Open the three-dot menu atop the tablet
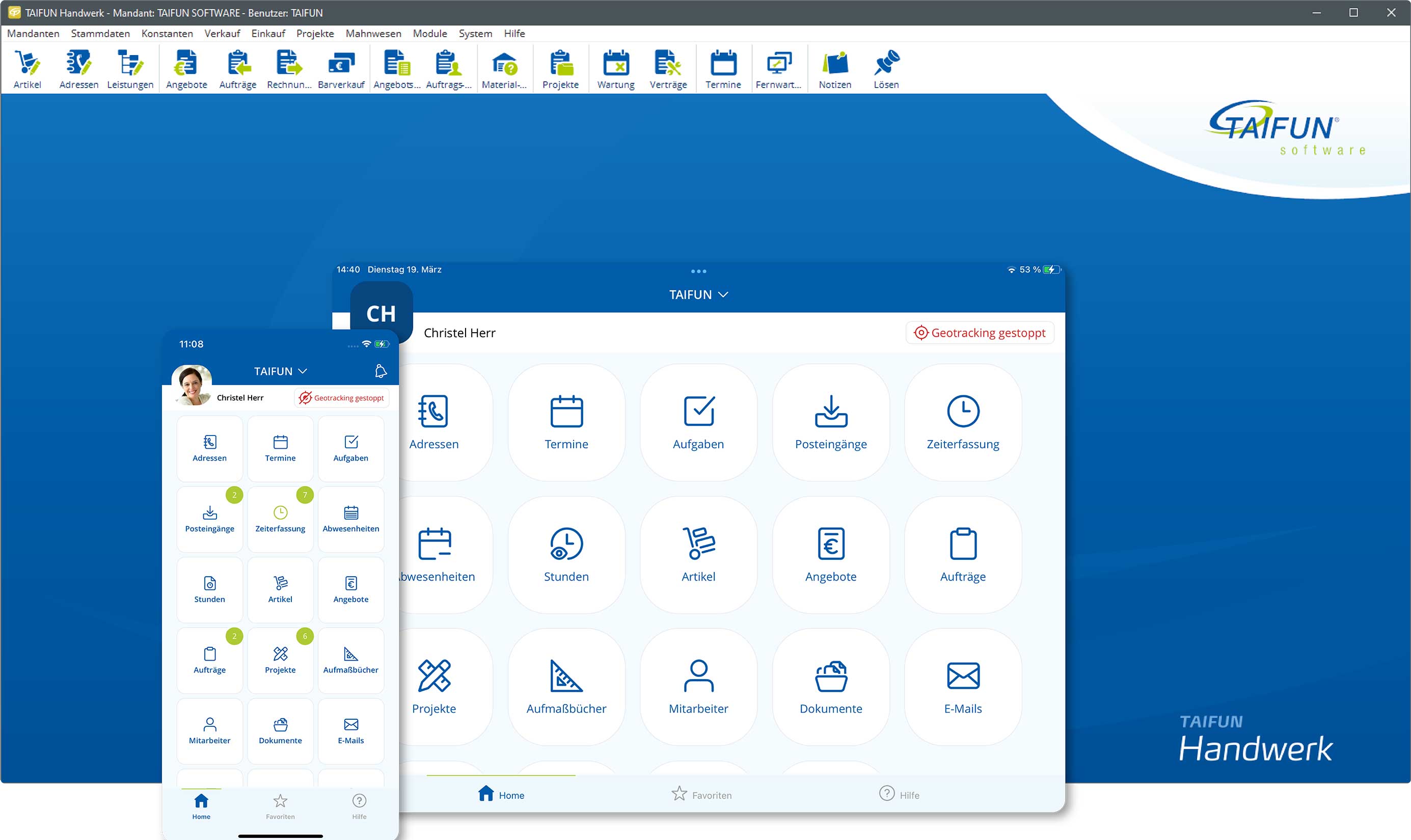The height and width of the screenshot is (840, 1411). point(698,271)
